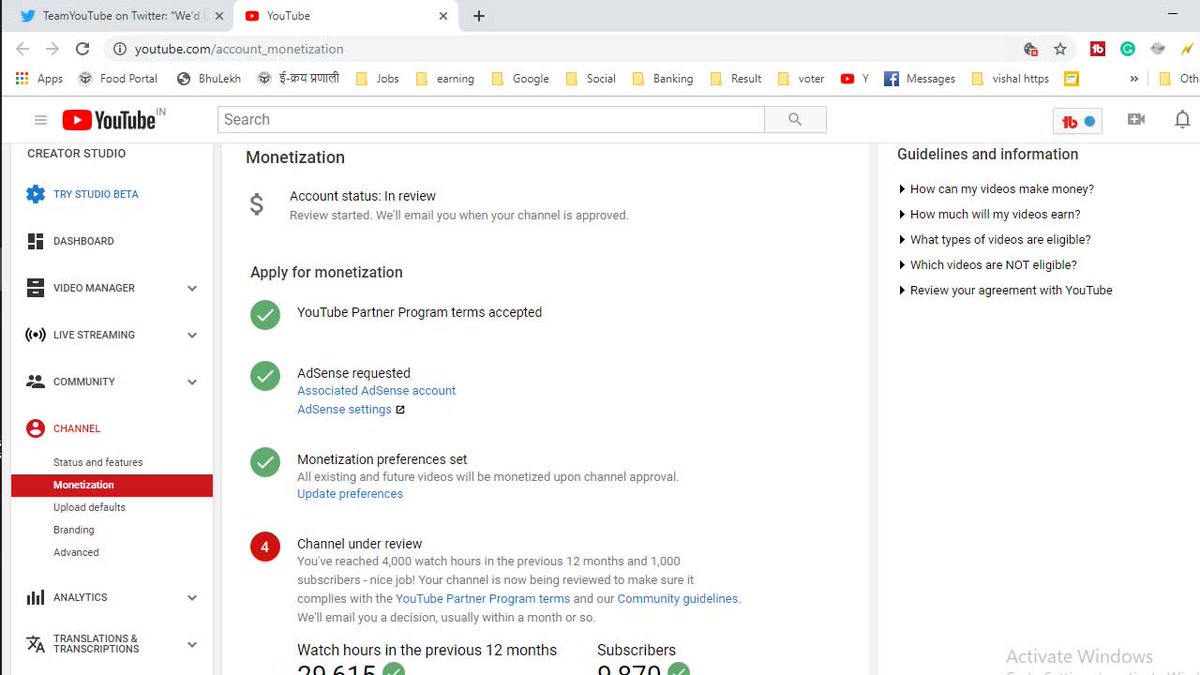Click the search magnifier button

pos(795,120)
